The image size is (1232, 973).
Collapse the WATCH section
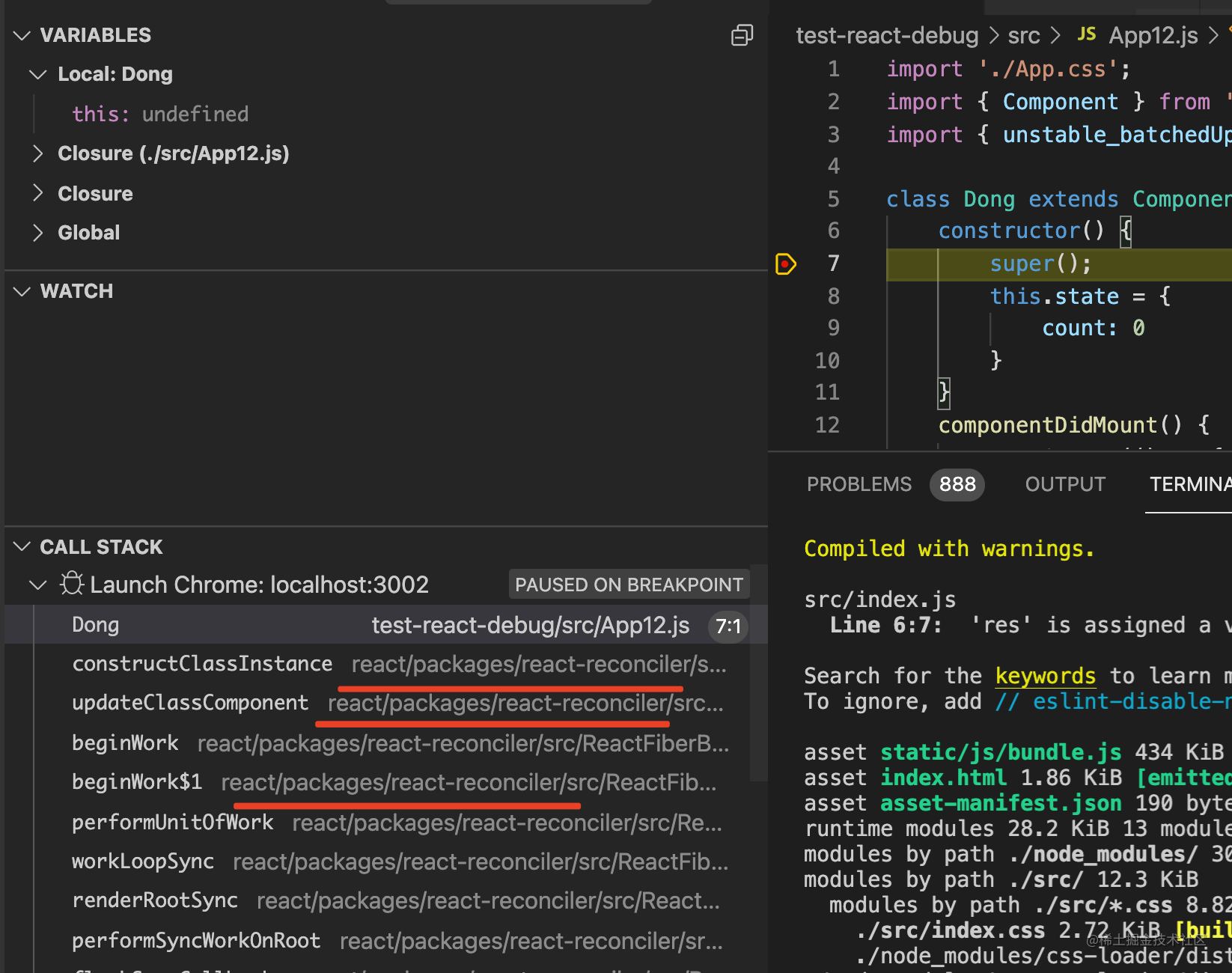[x=22, y=291]
